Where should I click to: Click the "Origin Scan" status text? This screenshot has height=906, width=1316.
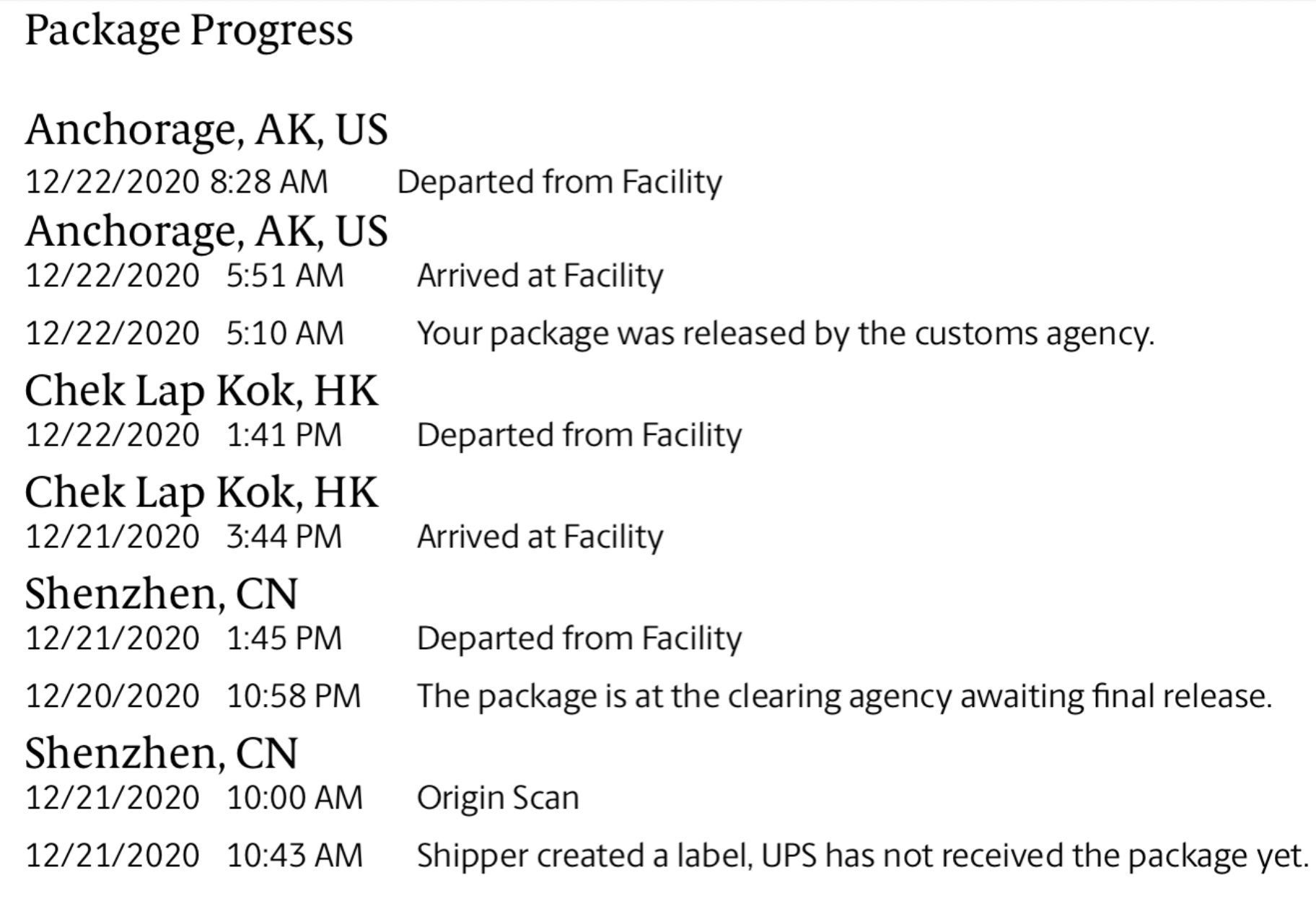tap(498, 799)
